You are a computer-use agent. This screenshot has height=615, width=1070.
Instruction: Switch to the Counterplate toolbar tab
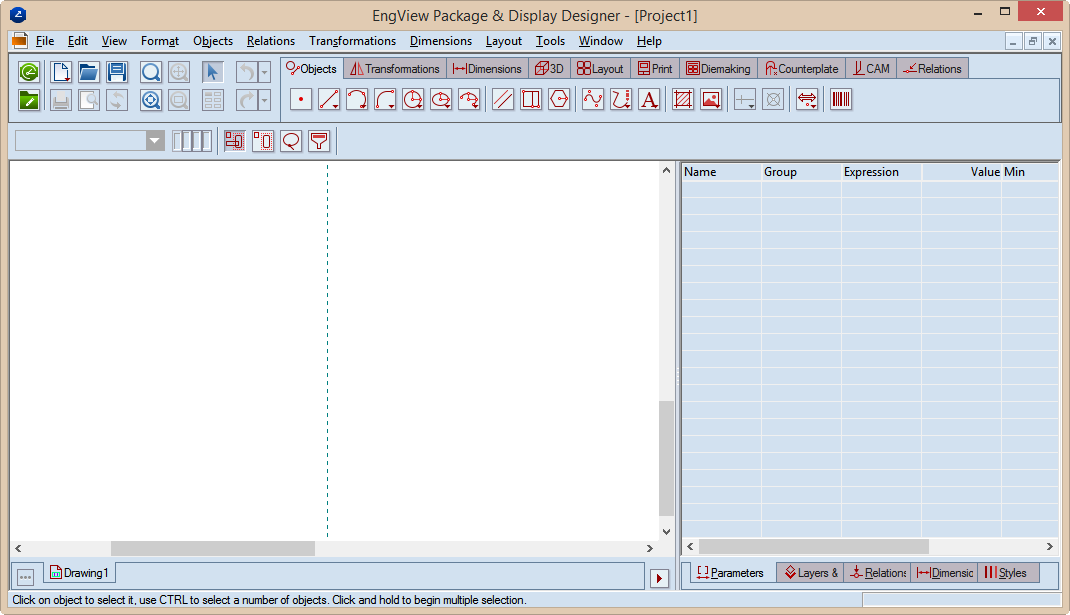coord(802,68)
